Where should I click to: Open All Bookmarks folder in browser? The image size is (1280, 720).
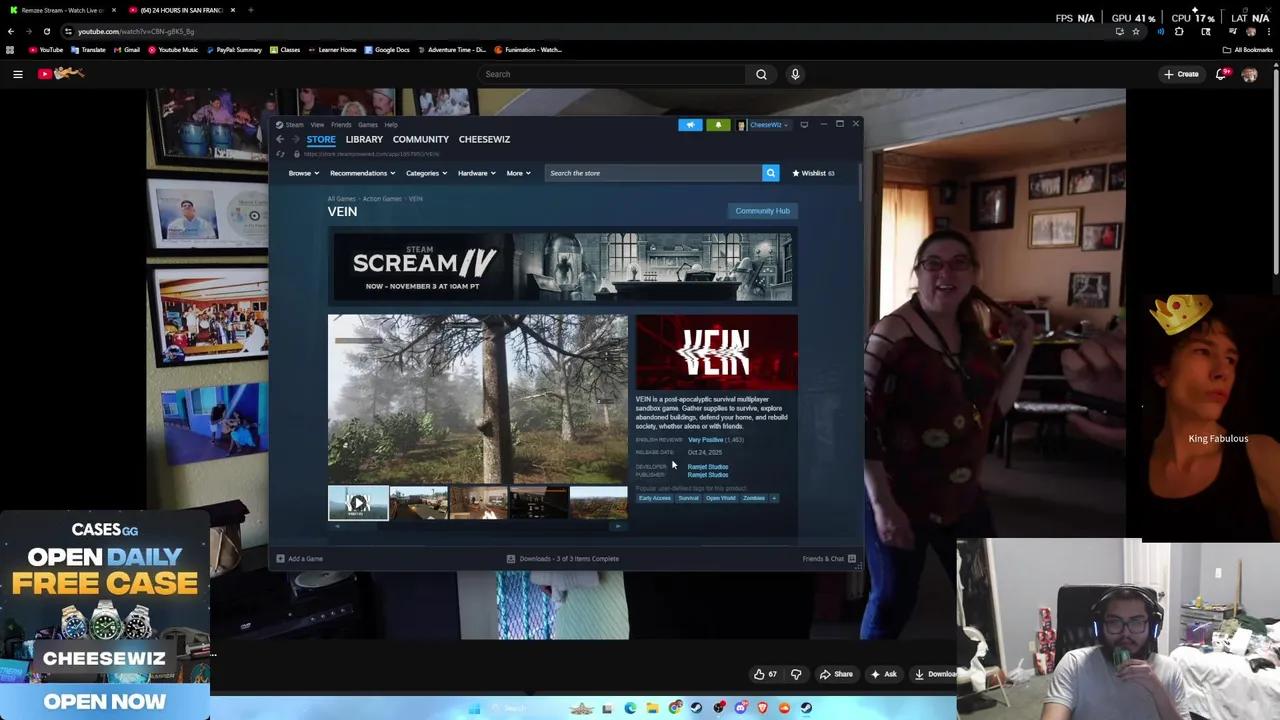(1248, 50)
